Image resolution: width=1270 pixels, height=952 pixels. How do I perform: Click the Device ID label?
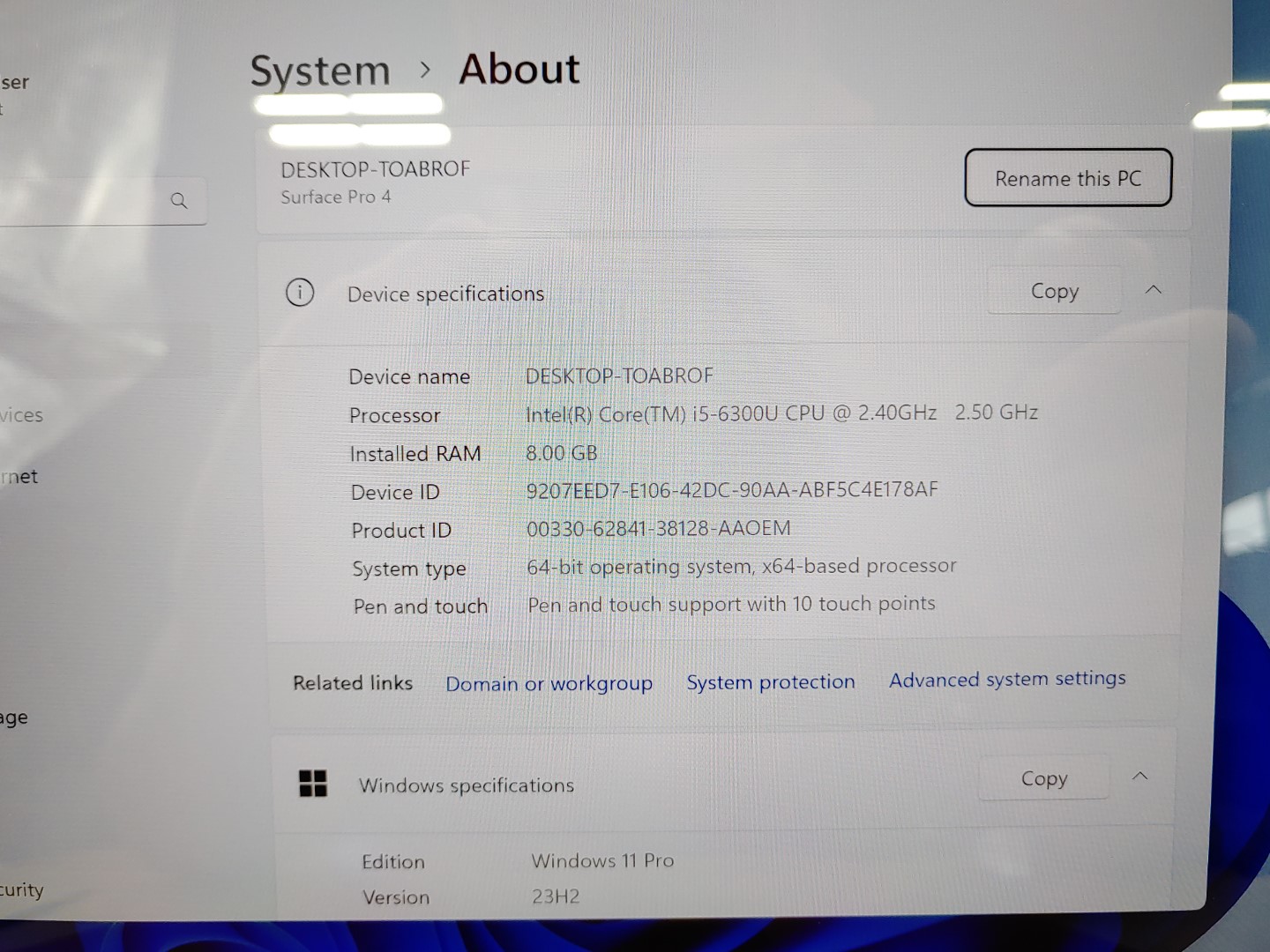tap(395, 492)
